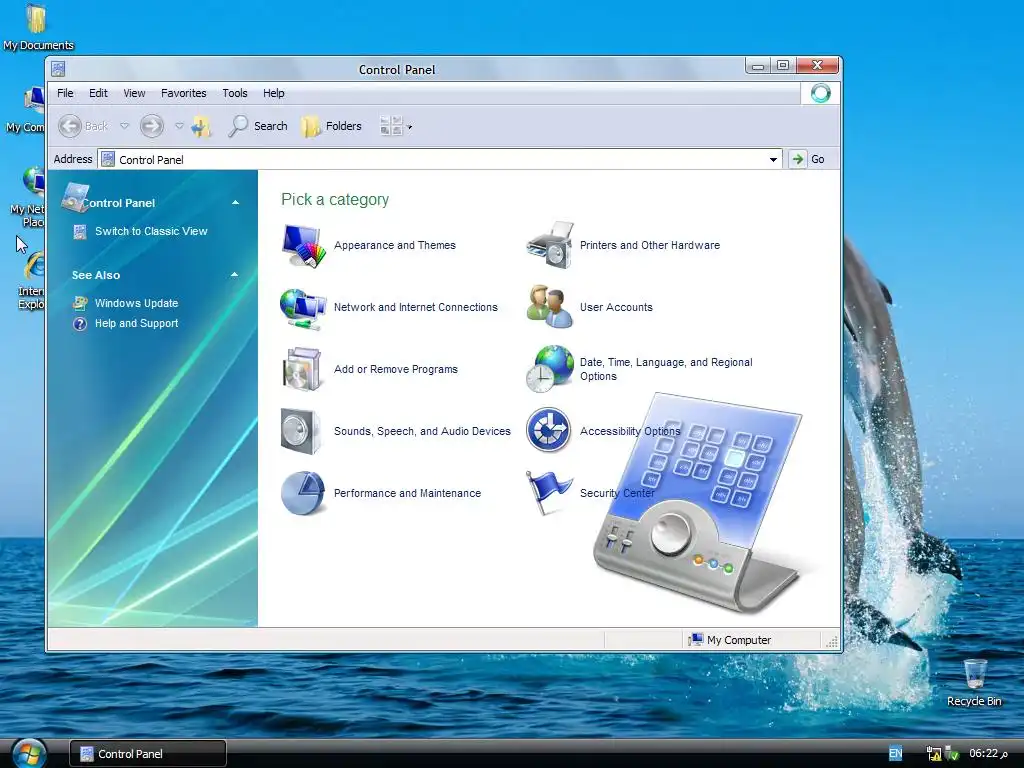The image size is (1024, 768).
Task: Open Network and Internet Connections icon
Action: [x=303, y=308]
